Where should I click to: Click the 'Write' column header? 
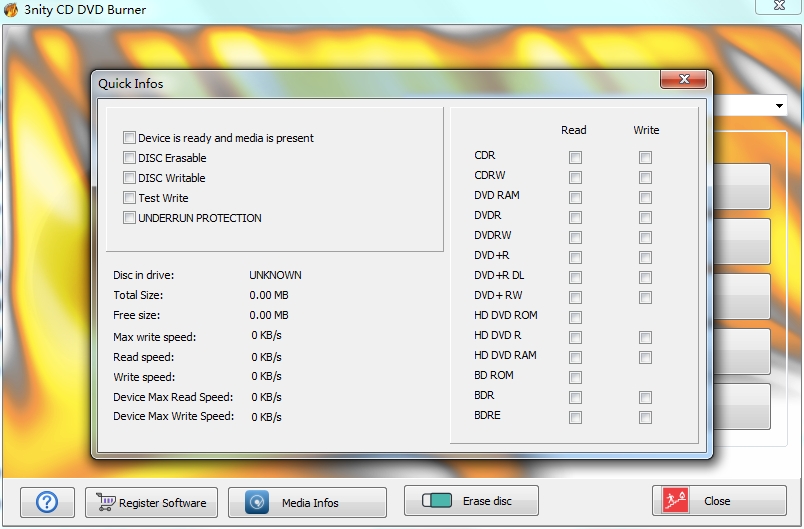pyautogui.click(x=646, y=130)
